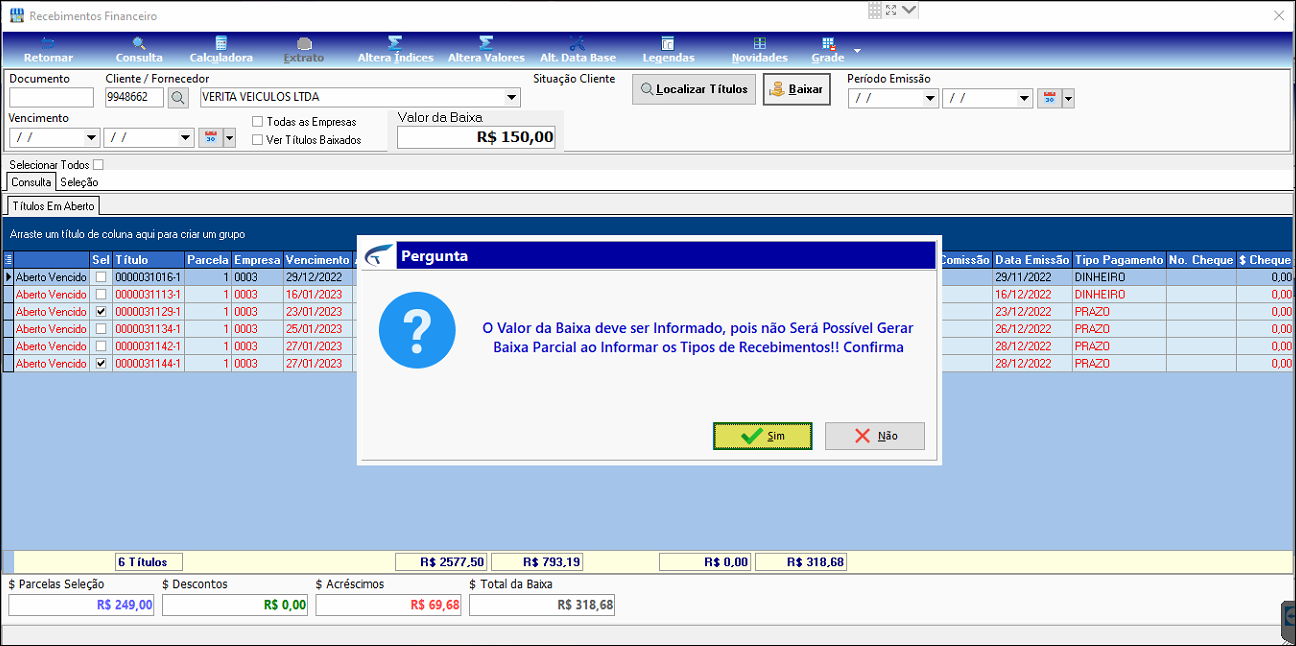Viewport: 1296px width, 646px height.
Task: Uncheck the Sel box for título 0000031129-1
Action: click(x=100, y=311)
